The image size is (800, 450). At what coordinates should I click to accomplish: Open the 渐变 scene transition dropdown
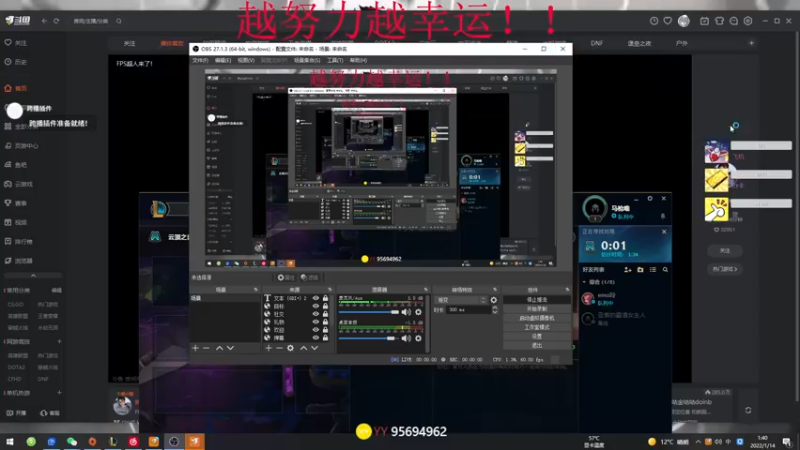pos(461,300)
